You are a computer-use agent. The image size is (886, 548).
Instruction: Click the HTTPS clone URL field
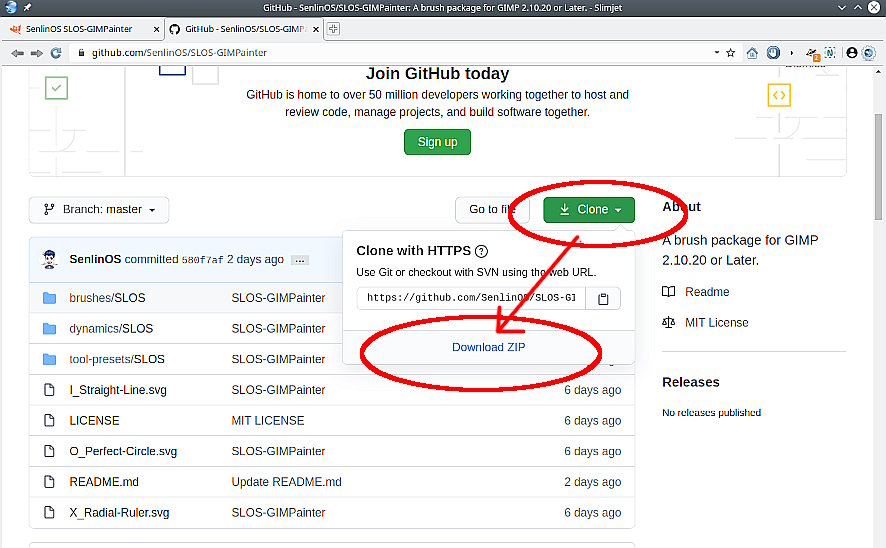tap(471, 298)
